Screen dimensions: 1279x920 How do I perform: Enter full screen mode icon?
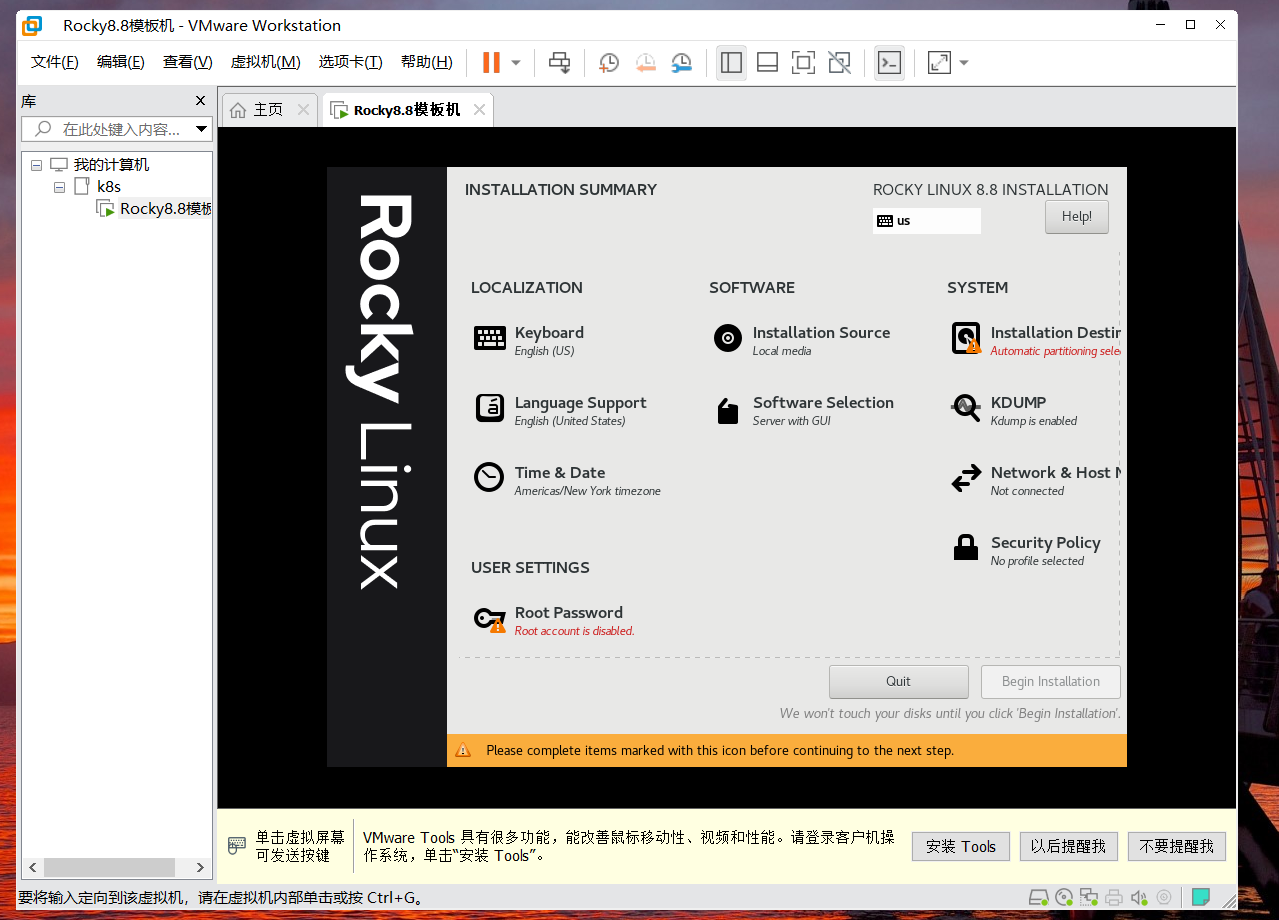pyautogui.click(x=803, y=62)
